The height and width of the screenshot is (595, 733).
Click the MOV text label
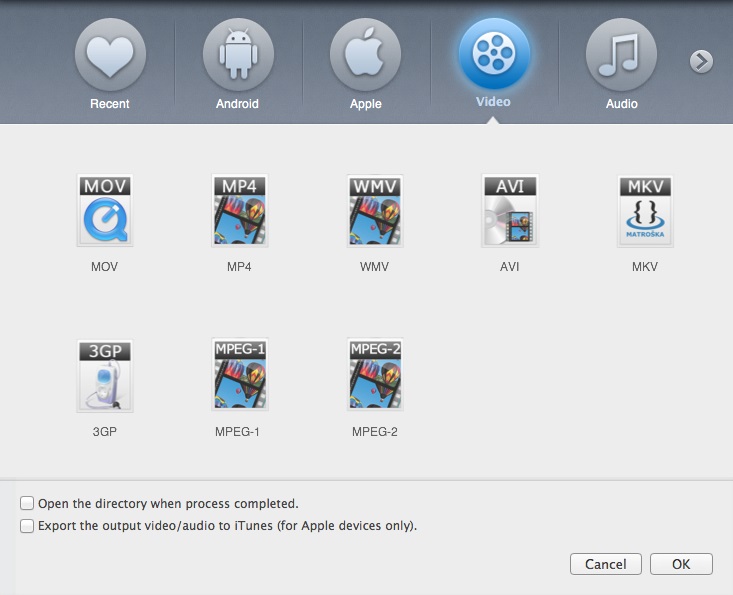click(104, 267)
